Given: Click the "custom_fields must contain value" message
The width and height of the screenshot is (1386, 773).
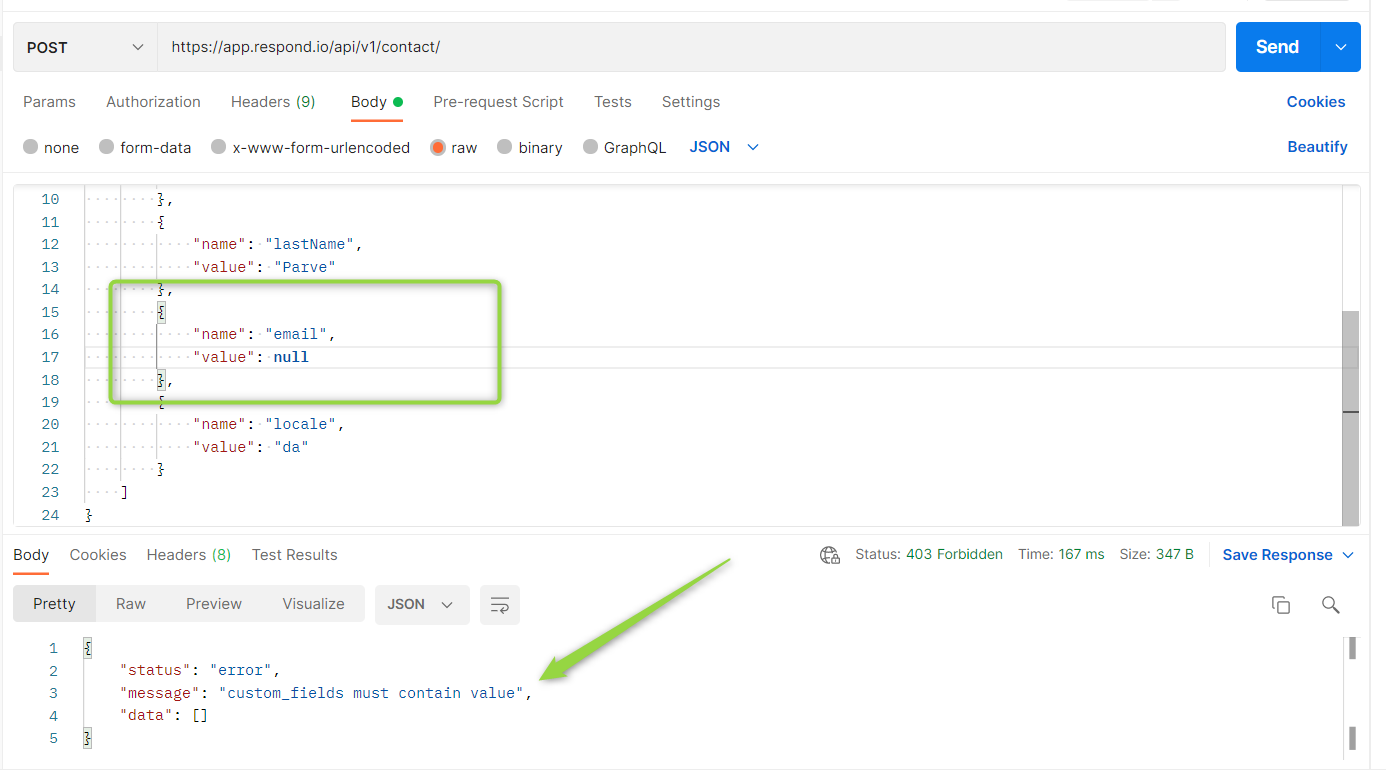Looking at the screenshot, I should point(371,693).
